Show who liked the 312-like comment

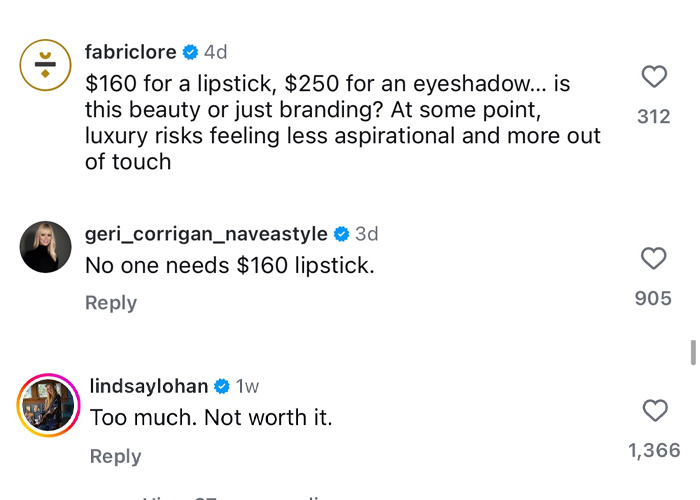click(654, 117)
